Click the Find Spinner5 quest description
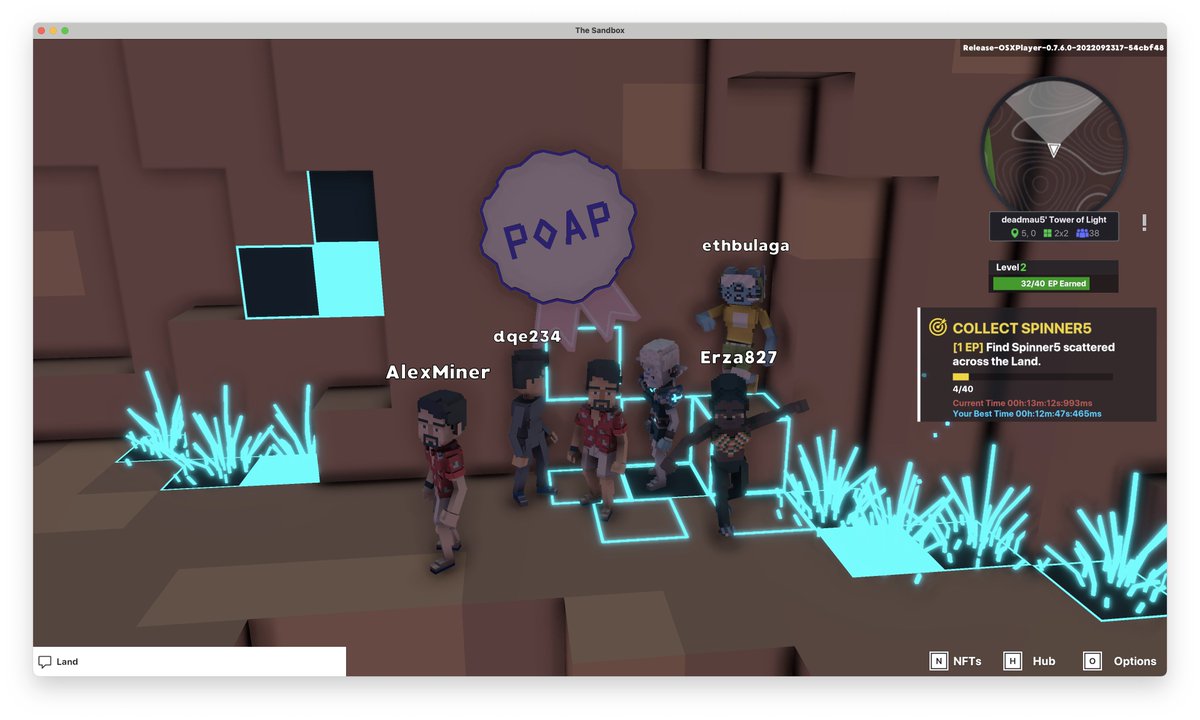This screenshot has height=720, width=1200. coord(1034,354)
